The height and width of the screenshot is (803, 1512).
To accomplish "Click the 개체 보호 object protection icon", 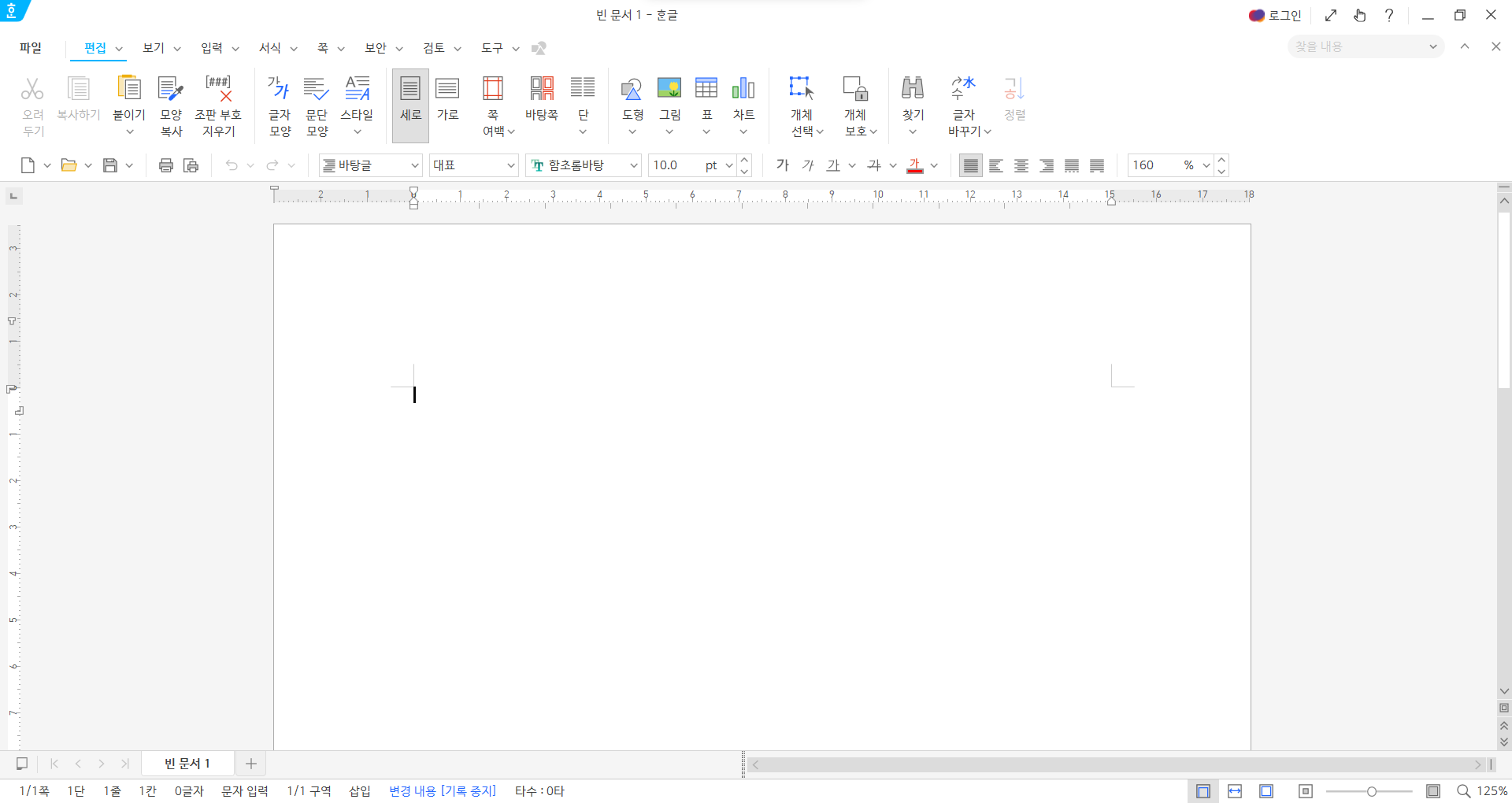I will coord(855,88).
